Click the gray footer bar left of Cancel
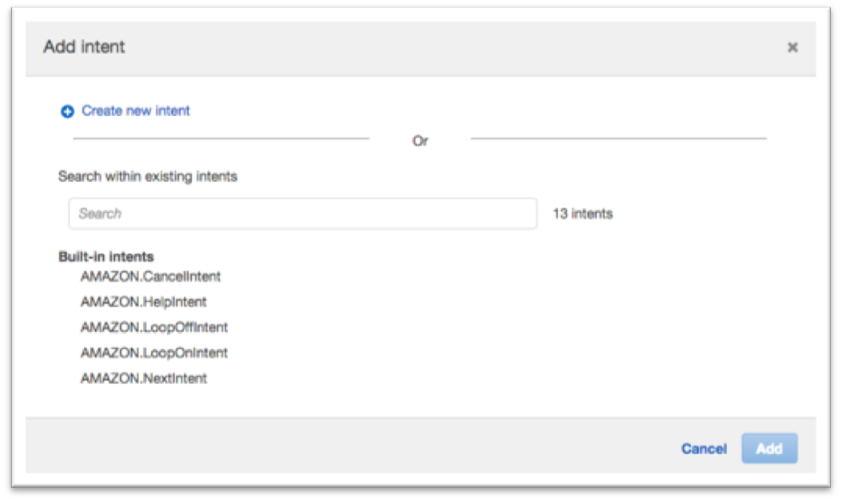 pos(349,446)
